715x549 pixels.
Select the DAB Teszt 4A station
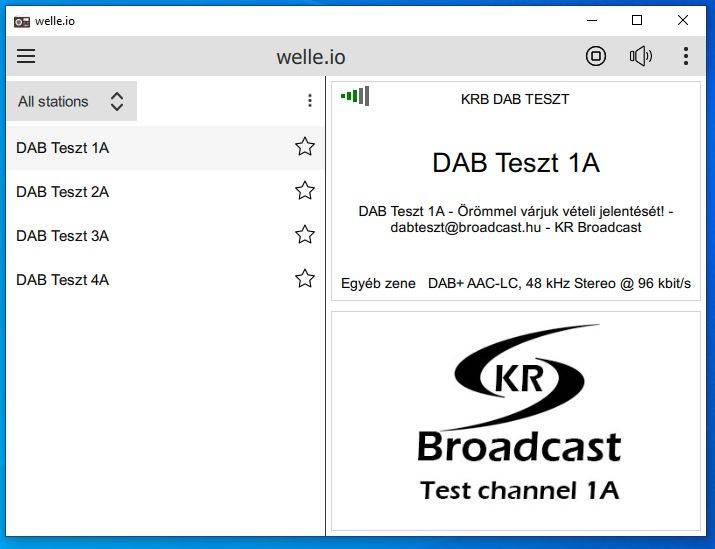click(x=165, y=280)
